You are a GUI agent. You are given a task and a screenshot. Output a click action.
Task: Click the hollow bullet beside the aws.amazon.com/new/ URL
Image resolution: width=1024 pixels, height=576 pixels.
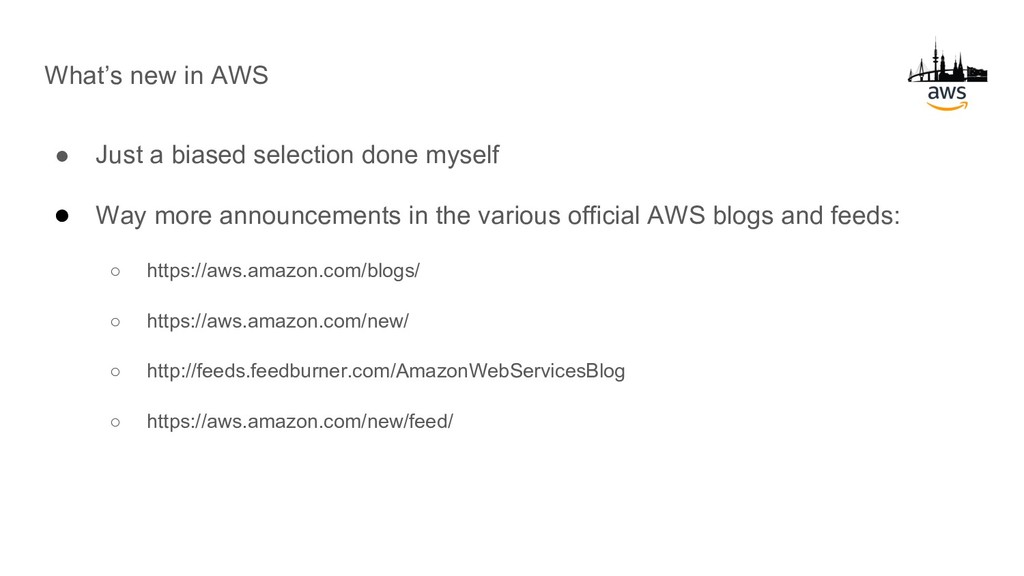pyautogui.click(x=116, y=321)
